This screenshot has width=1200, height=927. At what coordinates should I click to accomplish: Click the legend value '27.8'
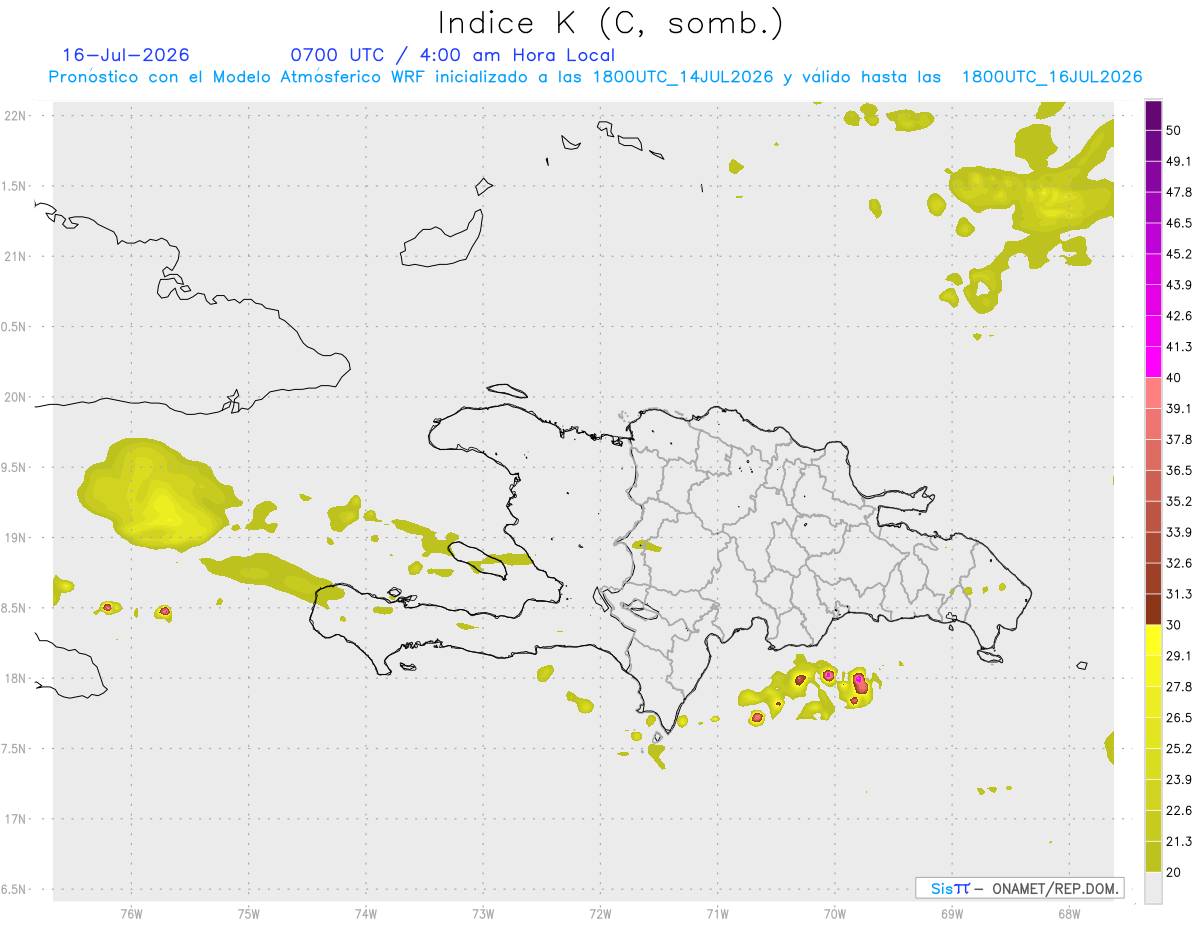pyautogui.click(x=1179, y=686)
